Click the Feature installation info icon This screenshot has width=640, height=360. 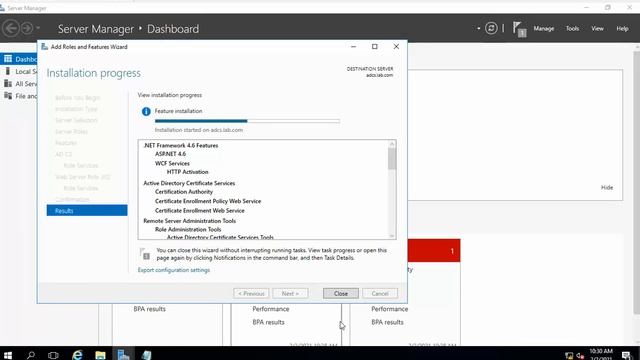(146, 111)
